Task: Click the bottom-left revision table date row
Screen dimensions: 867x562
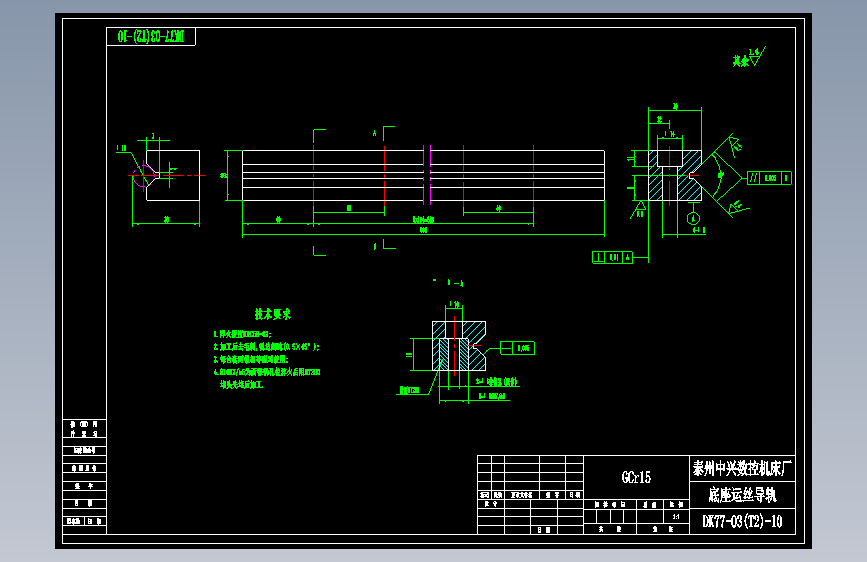Action: click(84, 503)
